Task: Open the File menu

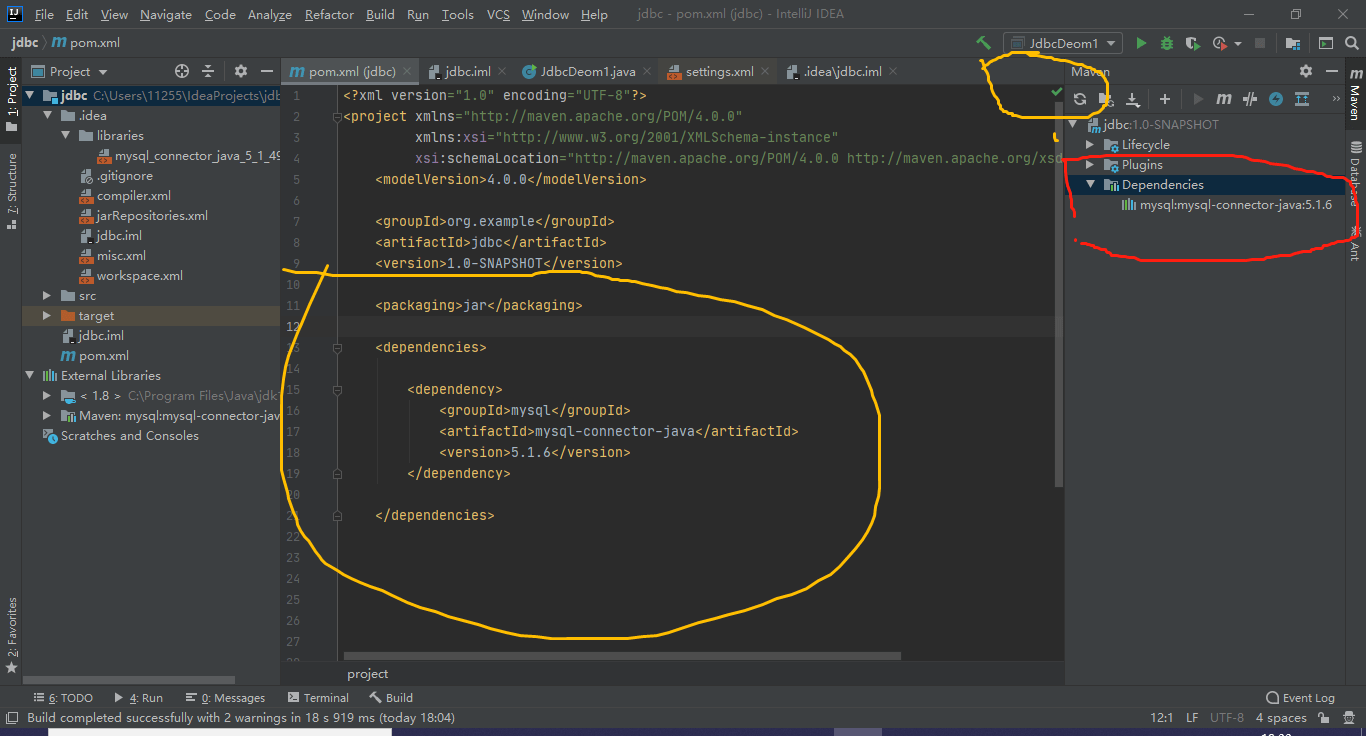Action: point(44,15)
